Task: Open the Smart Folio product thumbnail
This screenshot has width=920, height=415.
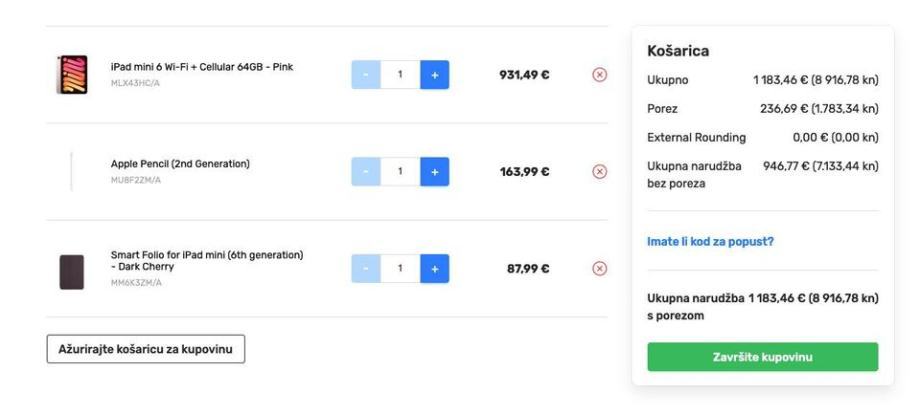Action: tap(72, 270)
